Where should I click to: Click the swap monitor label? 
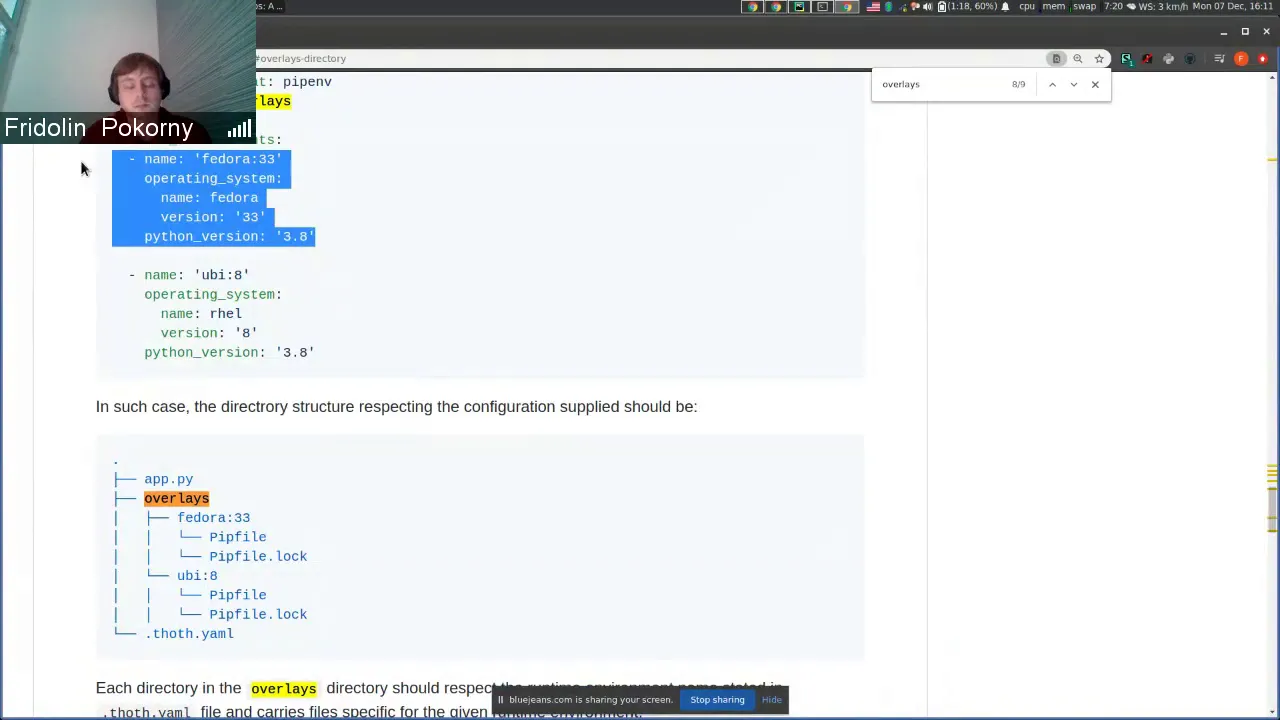point(1084,7)
